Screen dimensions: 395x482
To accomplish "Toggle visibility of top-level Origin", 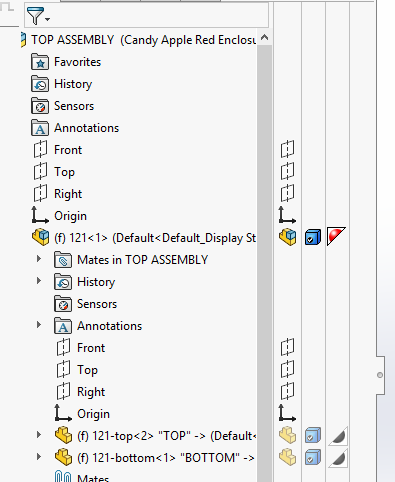I will click(x=287, y=215).
